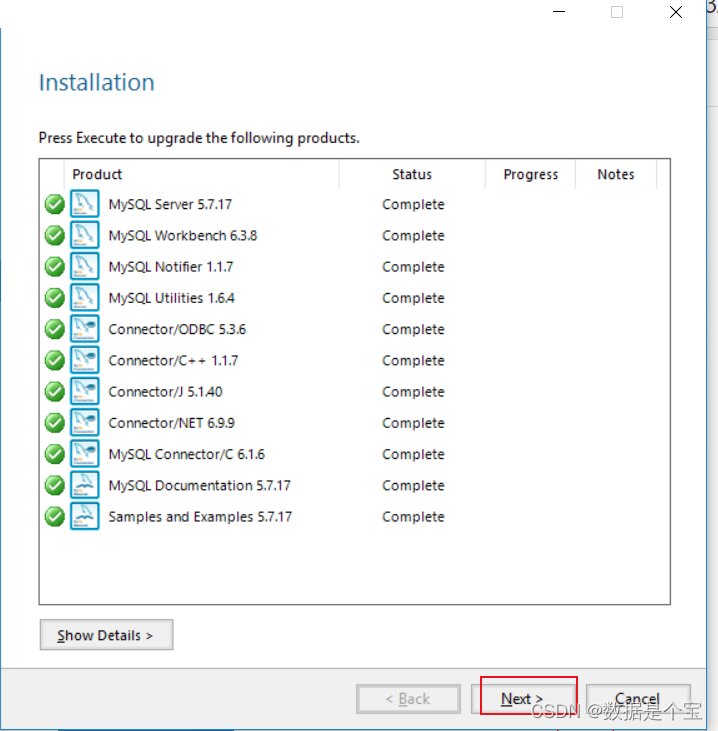This screenshot has width=718, height=731.
Task: Click green checkmark beside Connector/J 5.1.40
Action: (55, 392)
